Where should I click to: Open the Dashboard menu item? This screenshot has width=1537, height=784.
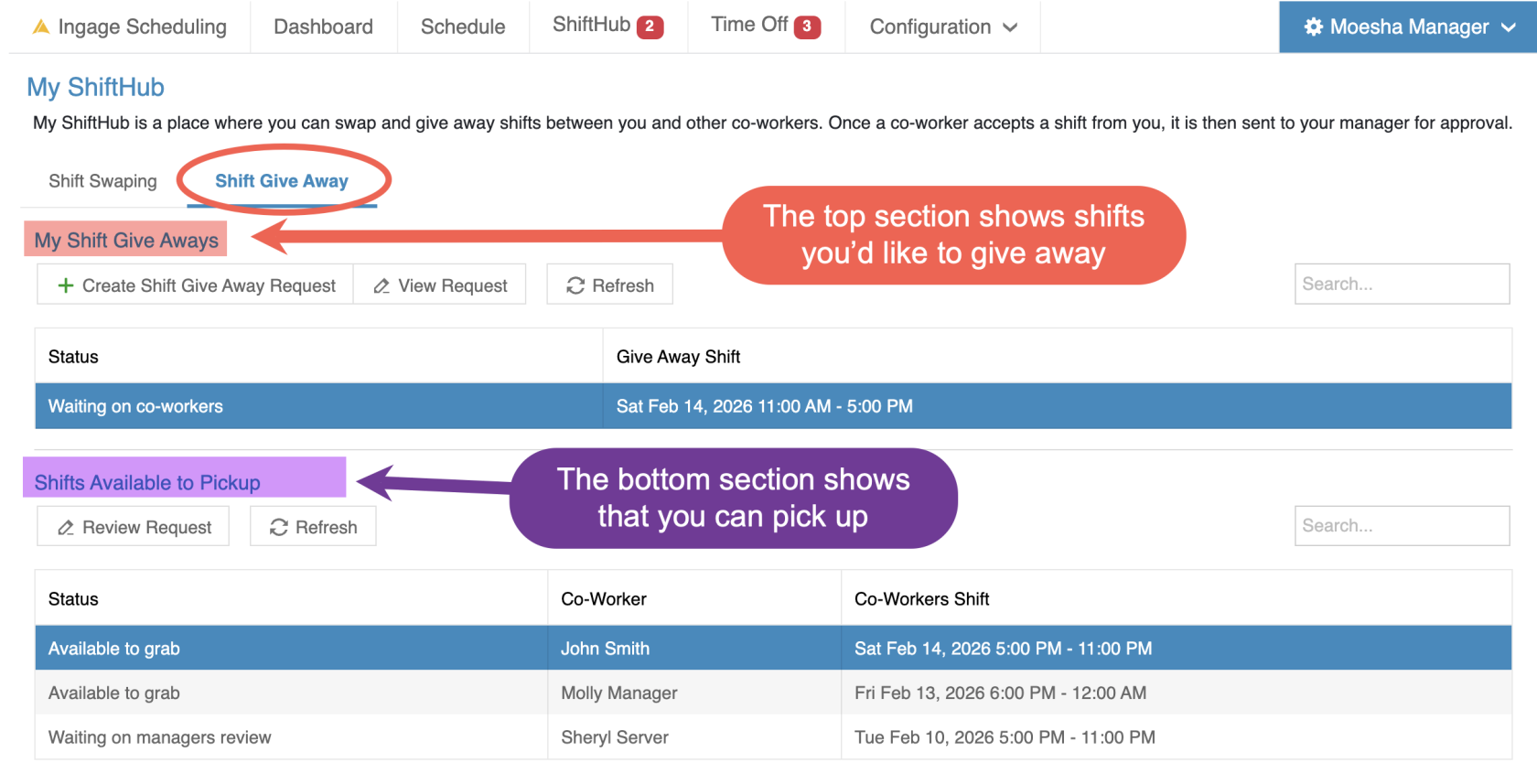pyautogui.click(x=323, y=27)
